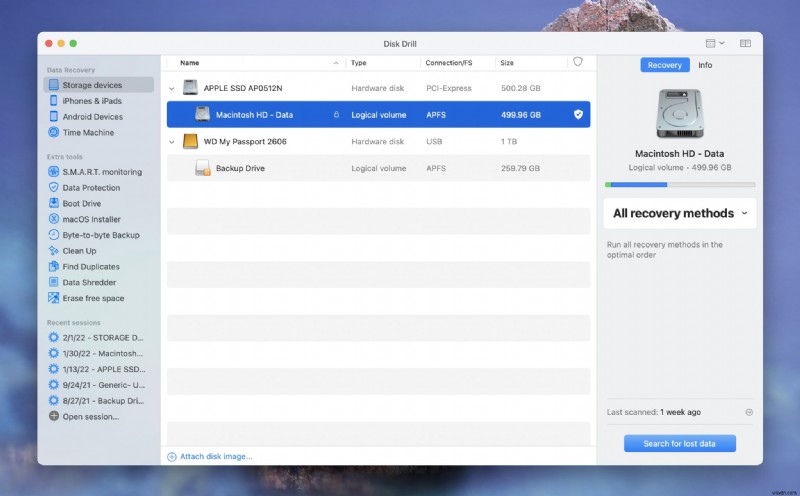Image resolution: width=800 pixels, height=496 pixels.
Task: Collapse the WD My Passport 2606 disk
Action: [x=172, y=142]
